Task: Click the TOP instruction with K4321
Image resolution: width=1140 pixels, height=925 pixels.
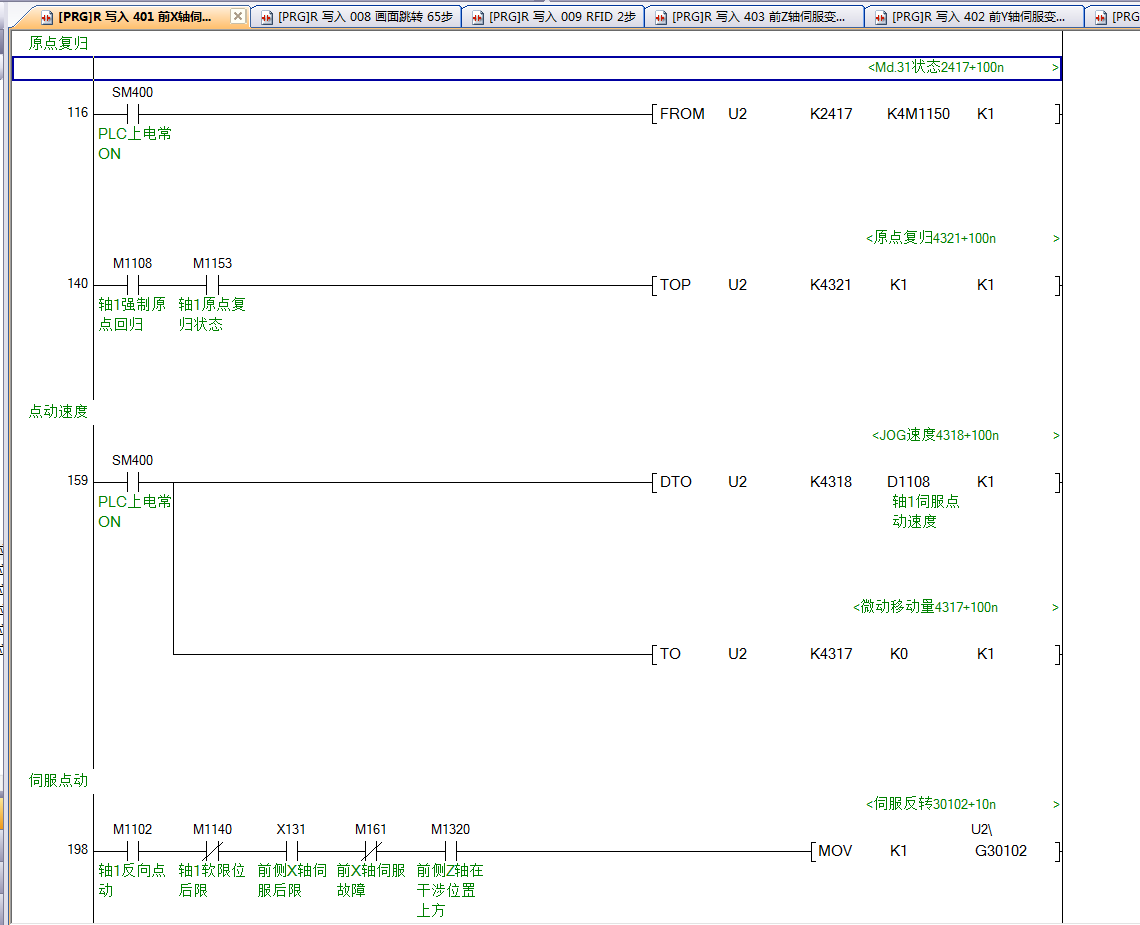Action: 676,285
